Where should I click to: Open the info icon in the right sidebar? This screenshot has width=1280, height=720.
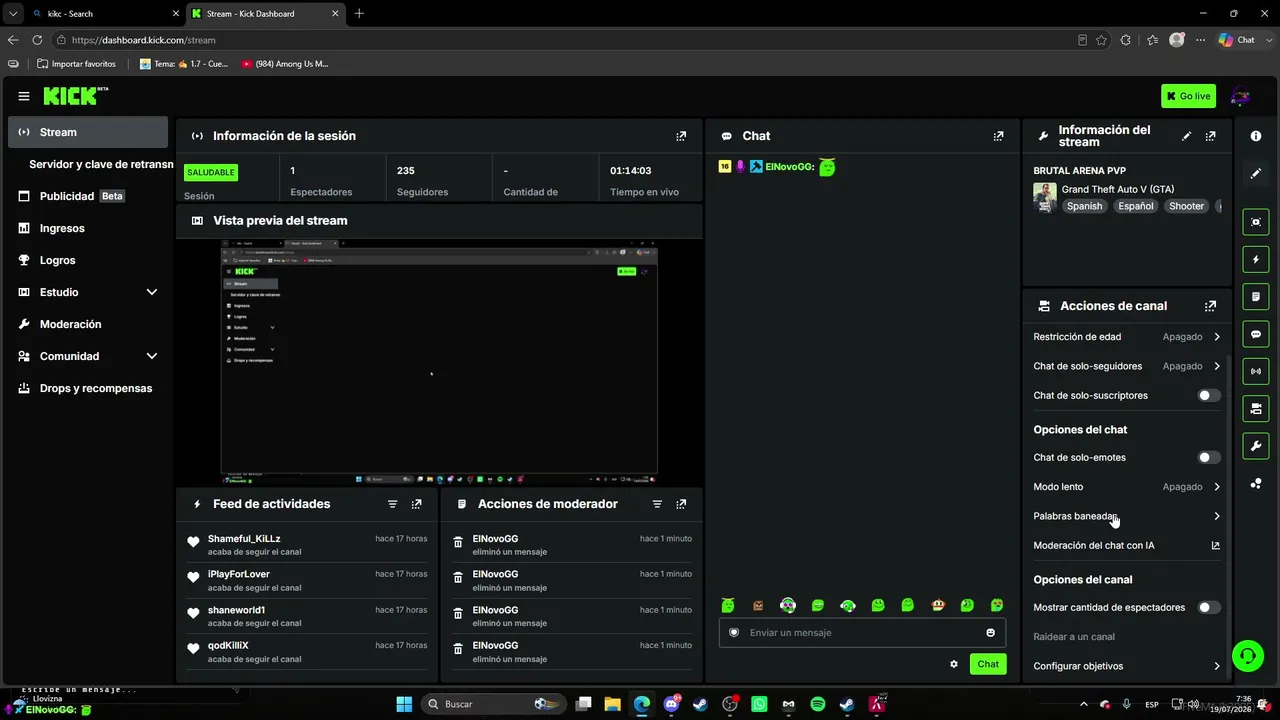(1256, 136)
